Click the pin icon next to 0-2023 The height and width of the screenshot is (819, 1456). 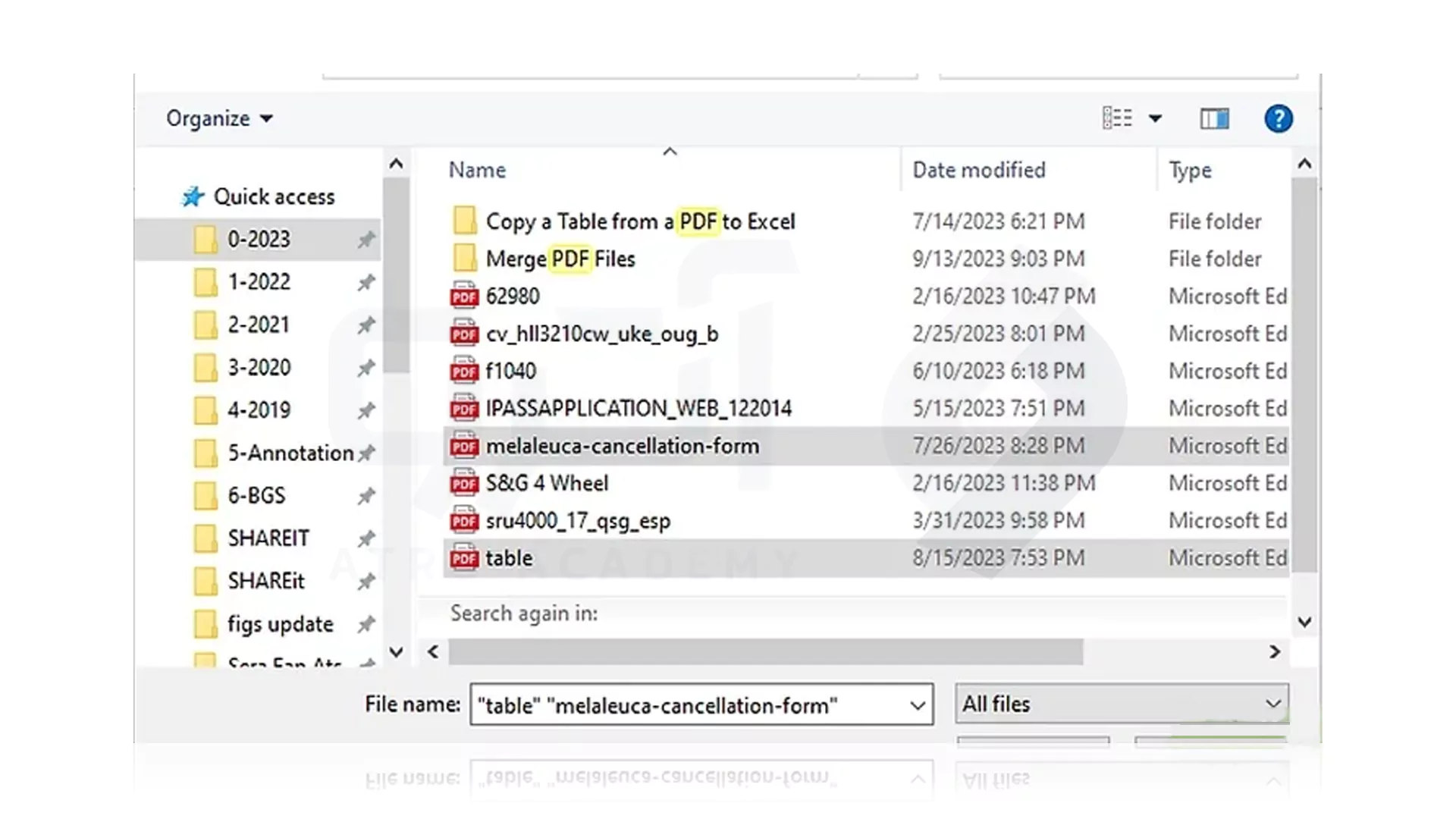(x=366, y=240)
